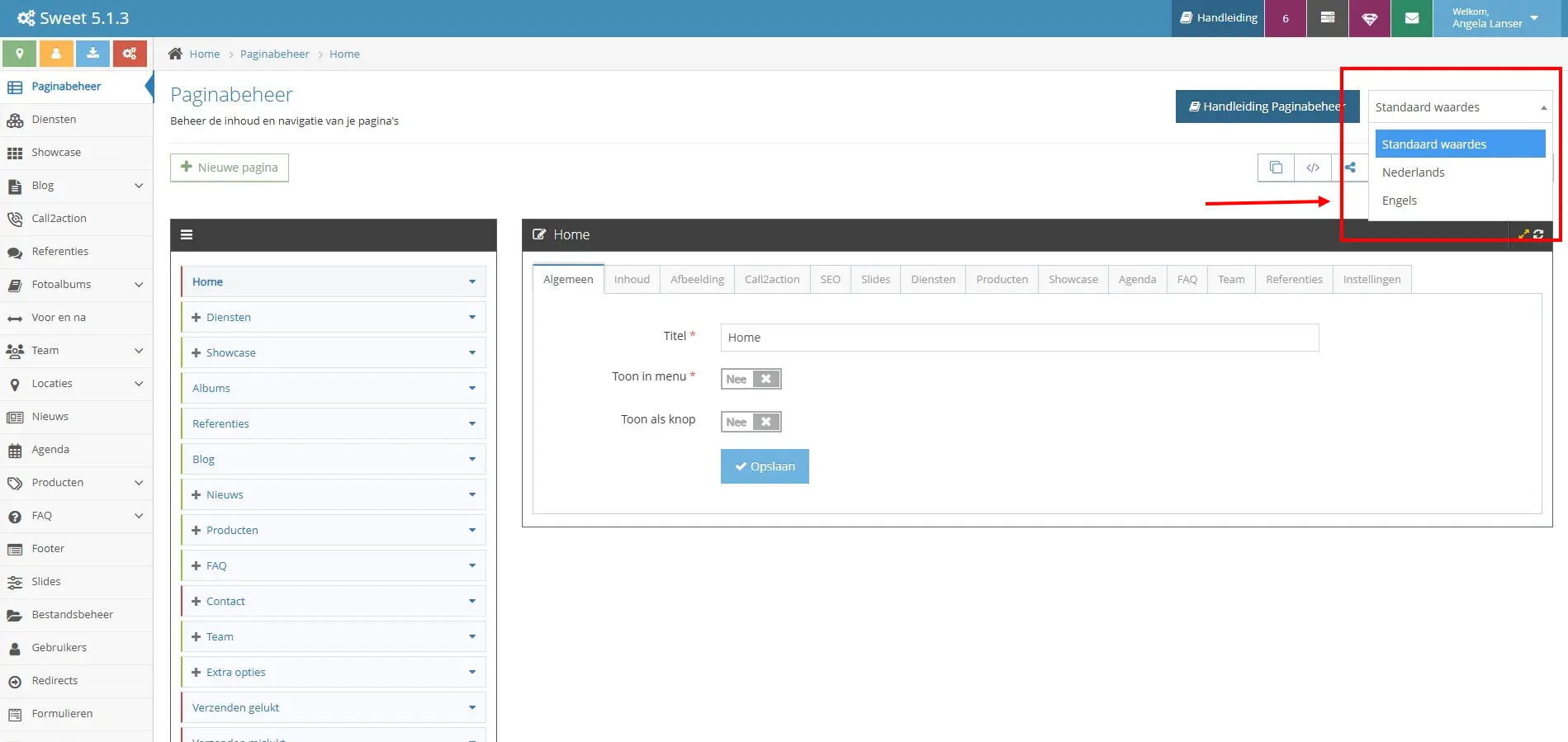Viewport: 1568px width, 742px height.
Task: Click the expand icon in Home panel header
Action: [x=1523, y=234]
